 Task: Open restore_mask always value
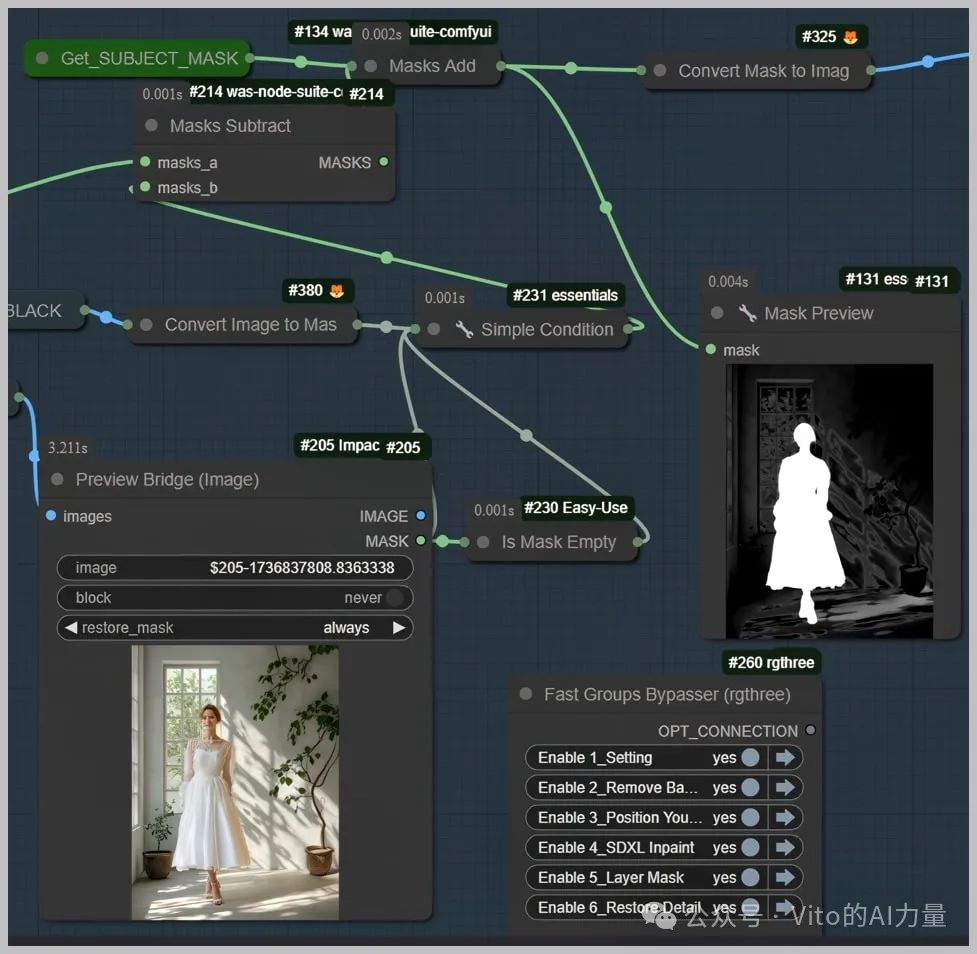pos(346,627)
